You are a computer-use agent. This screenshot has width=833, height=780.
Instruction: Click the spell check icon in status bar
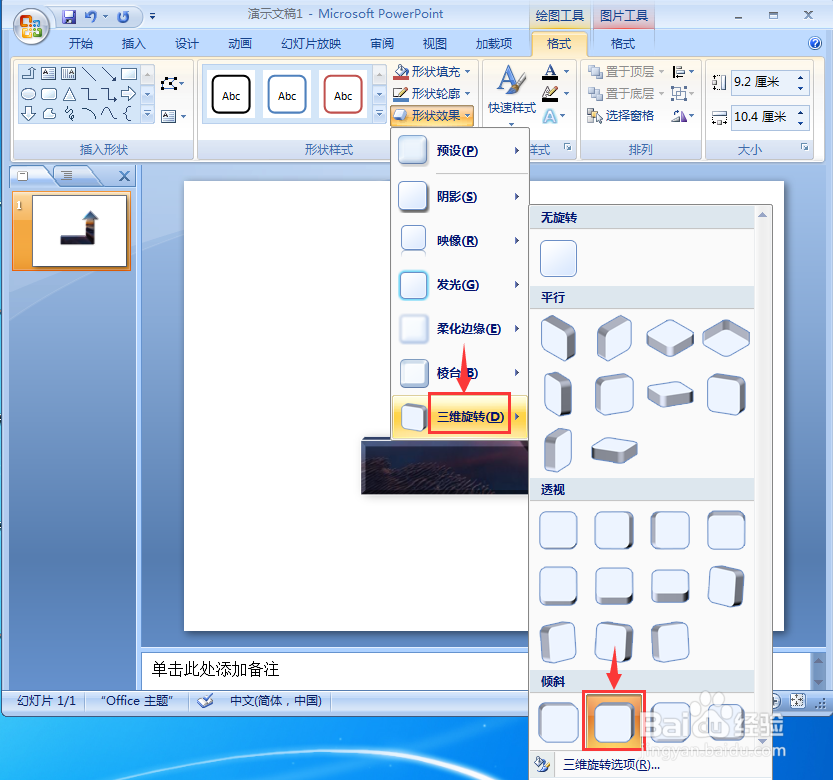[206, 701]
